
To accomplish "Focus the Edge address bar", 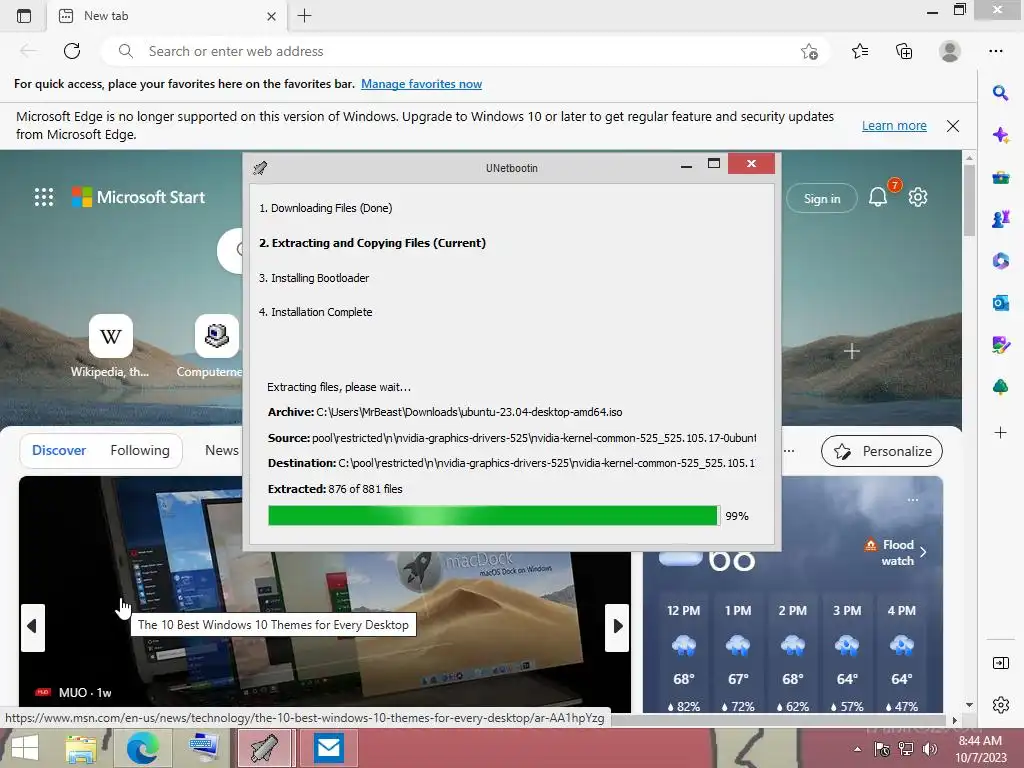I will click(464, 51).
